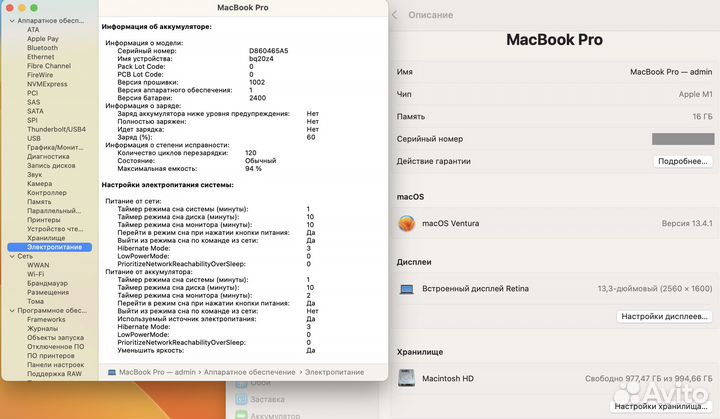Open Настройки дисплеев button
Screen dimensions: 720x419
coord(664,316)
